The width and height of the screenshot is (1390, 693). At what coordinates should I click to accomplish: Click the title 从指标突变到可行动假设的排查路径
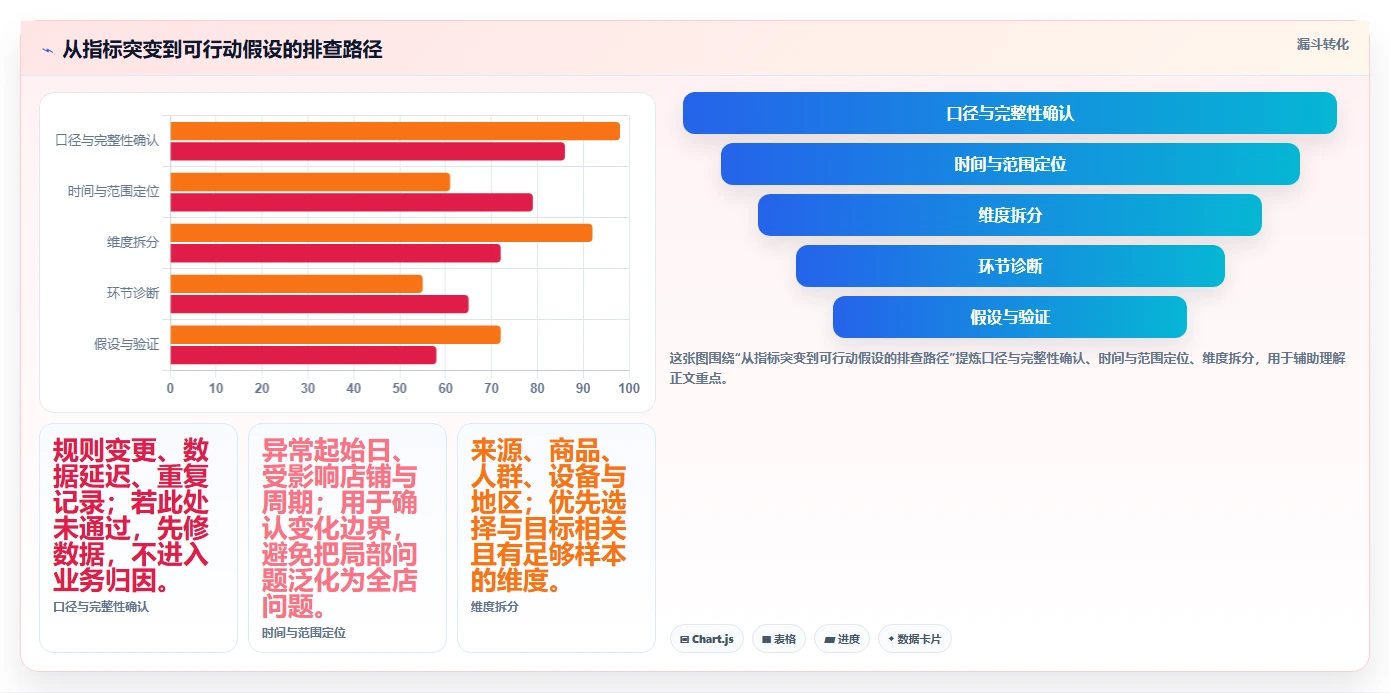point(222,49)
